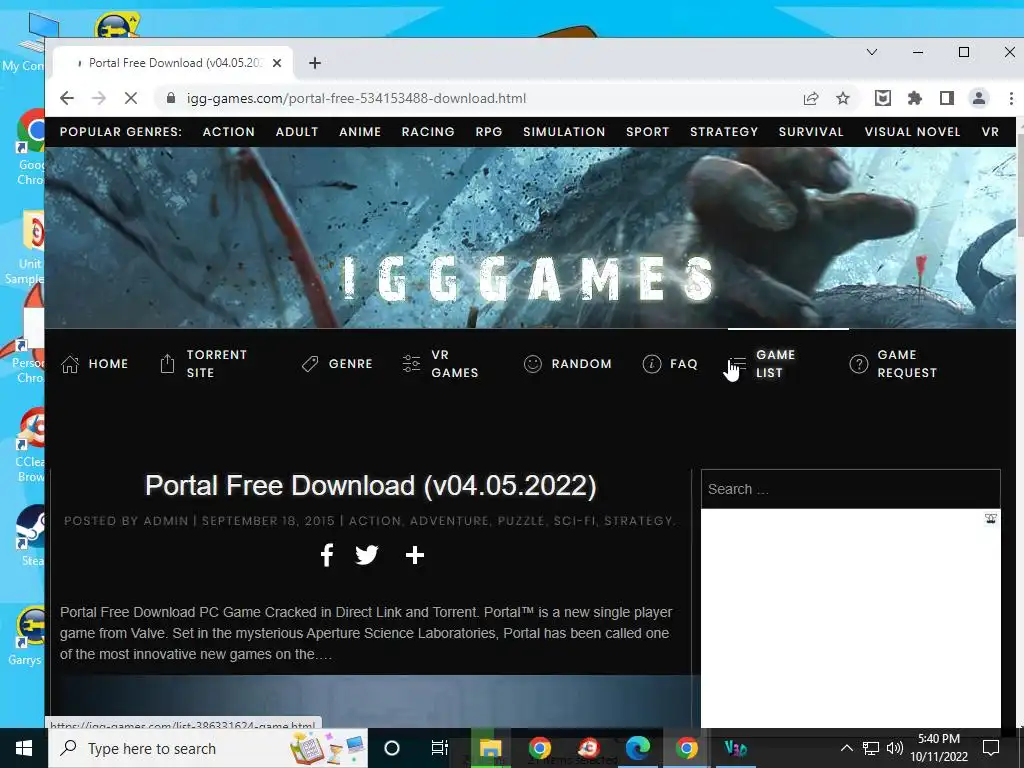Image resolution: width=1024 pixels, height=768 pixels.
Task: Share the post on Twitter
Action: (366, 555)
